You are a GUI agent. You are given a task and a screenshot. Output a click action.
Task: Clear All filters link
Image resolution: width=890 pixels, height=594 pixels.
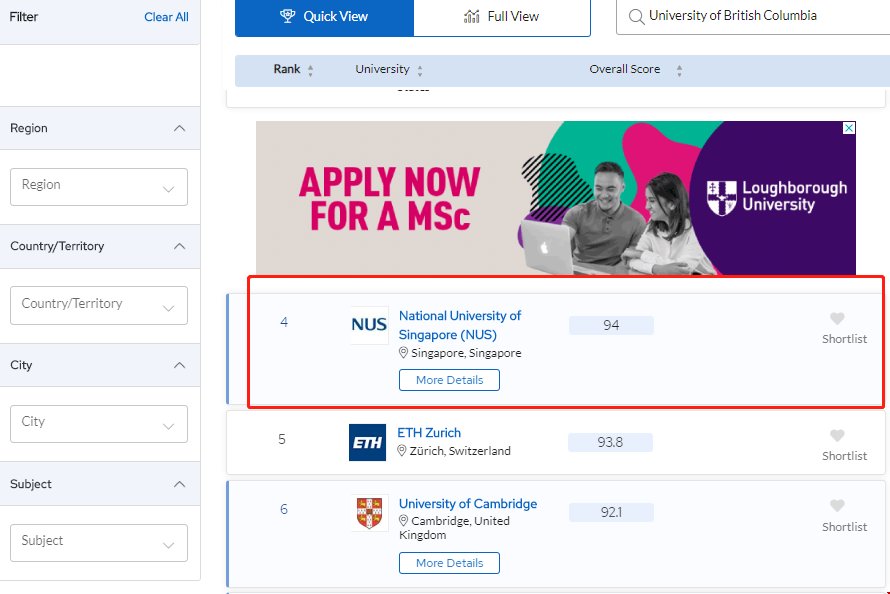(166, 17)
